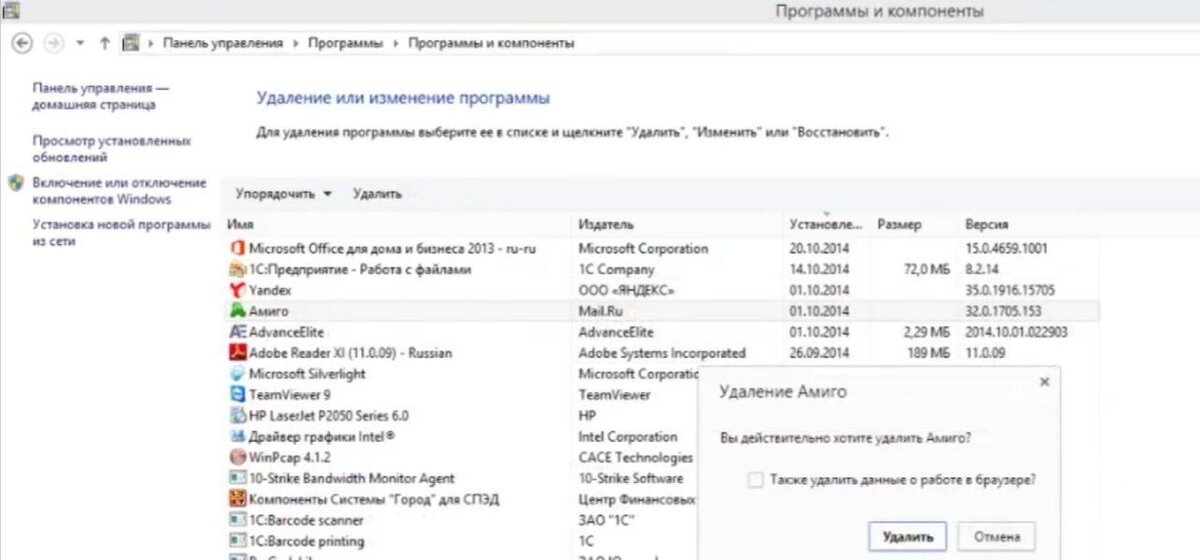Click the Forward navigation arrow
Screen dimensions: 1200x560
pyautogui.click(x=54, y=43)
